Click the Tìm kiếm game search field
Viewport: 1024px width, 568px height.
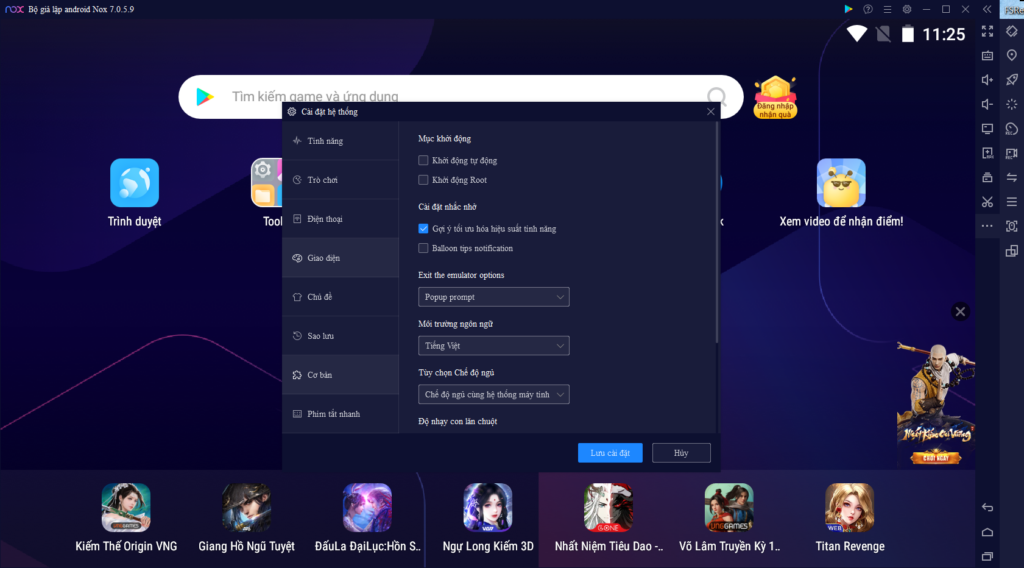tap(460, 97)
